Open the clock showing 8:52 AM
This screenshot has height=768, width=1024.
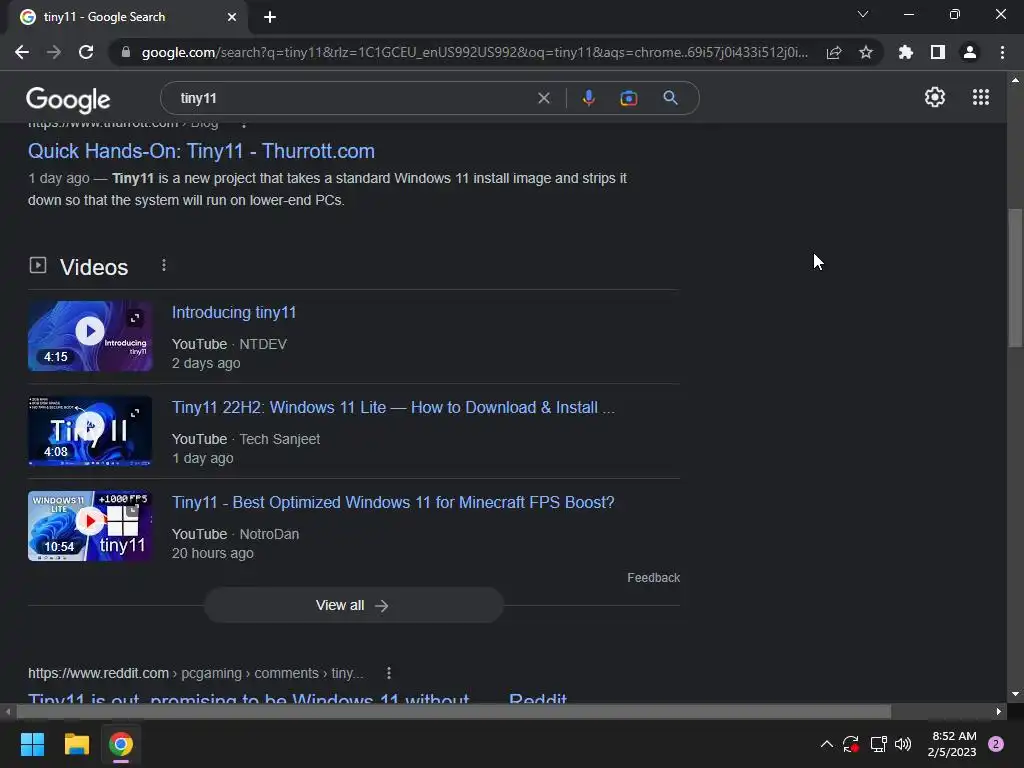point(952,744)
